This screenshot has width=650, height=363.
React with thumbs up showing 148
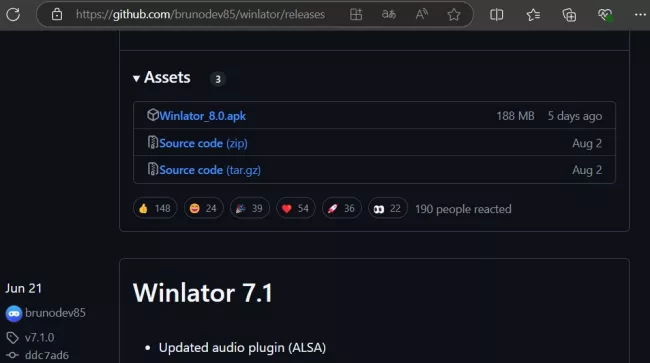click(x=155, y=208)
